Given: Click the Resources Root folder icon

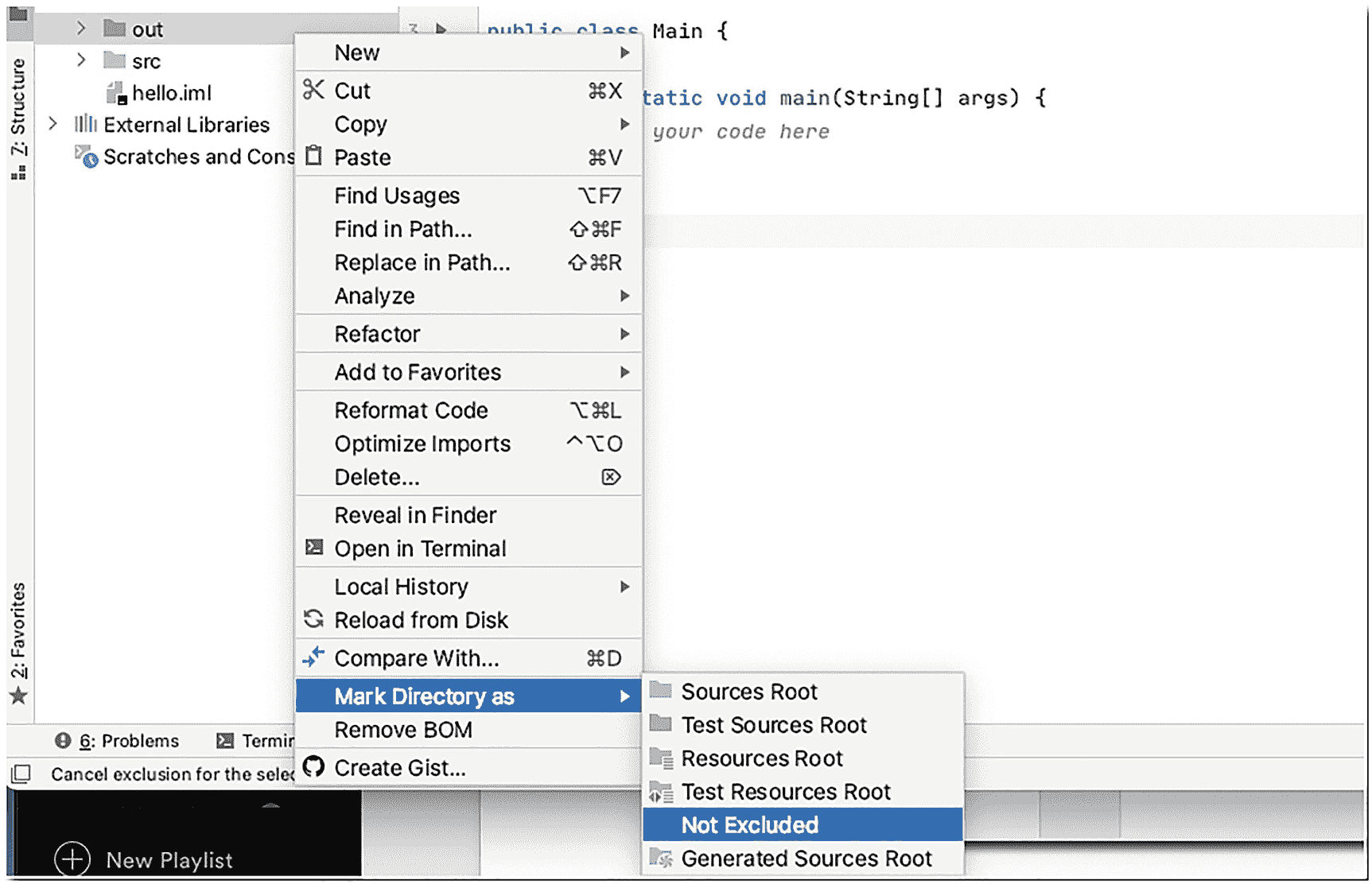Looking at the screenshot, I should coord(662,758).
